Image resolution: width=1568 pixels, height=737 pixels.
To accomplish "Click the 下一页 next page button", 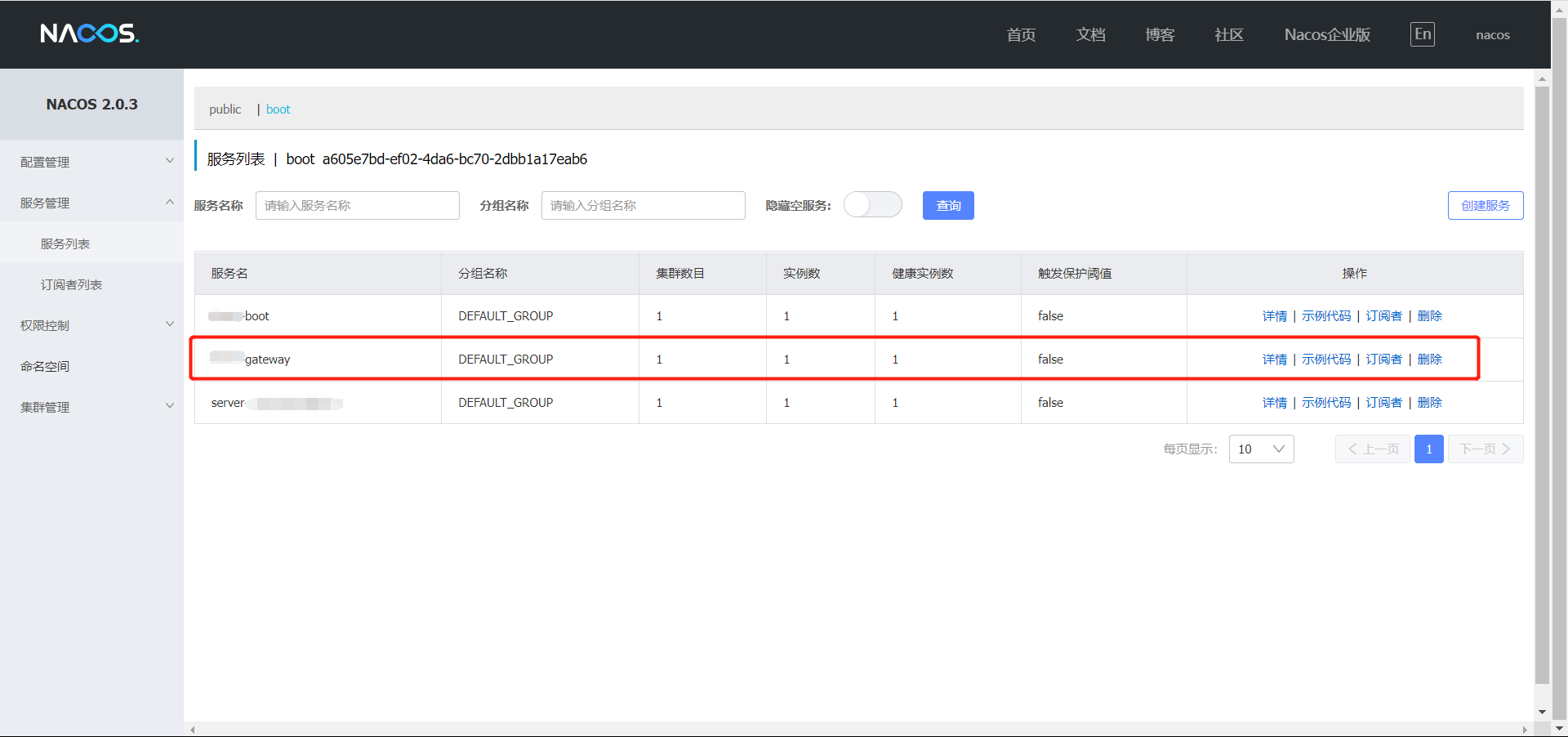I will coord(1486,449).
